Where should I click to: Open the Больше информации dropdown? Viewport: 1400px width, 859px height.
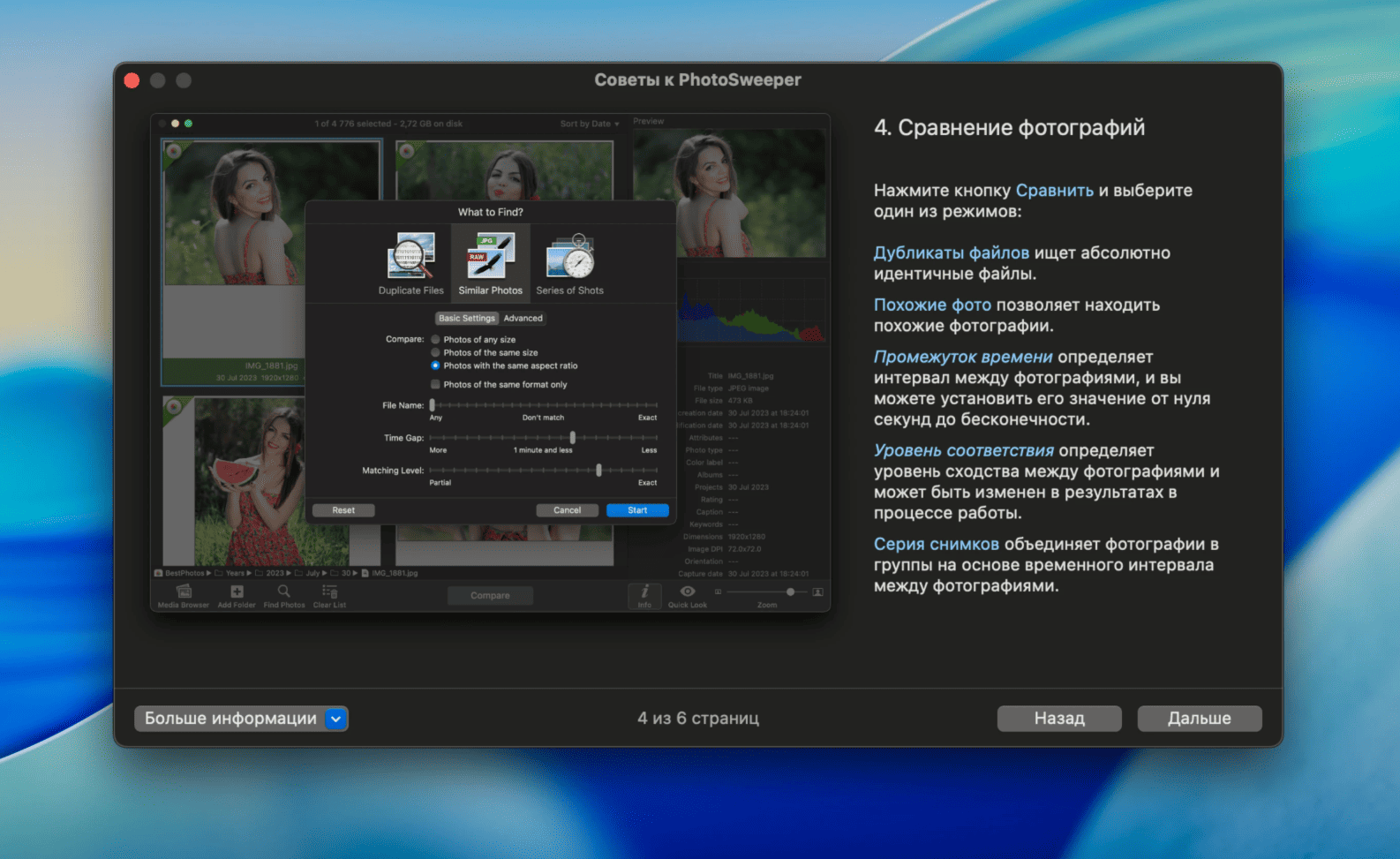click(241, 719)
